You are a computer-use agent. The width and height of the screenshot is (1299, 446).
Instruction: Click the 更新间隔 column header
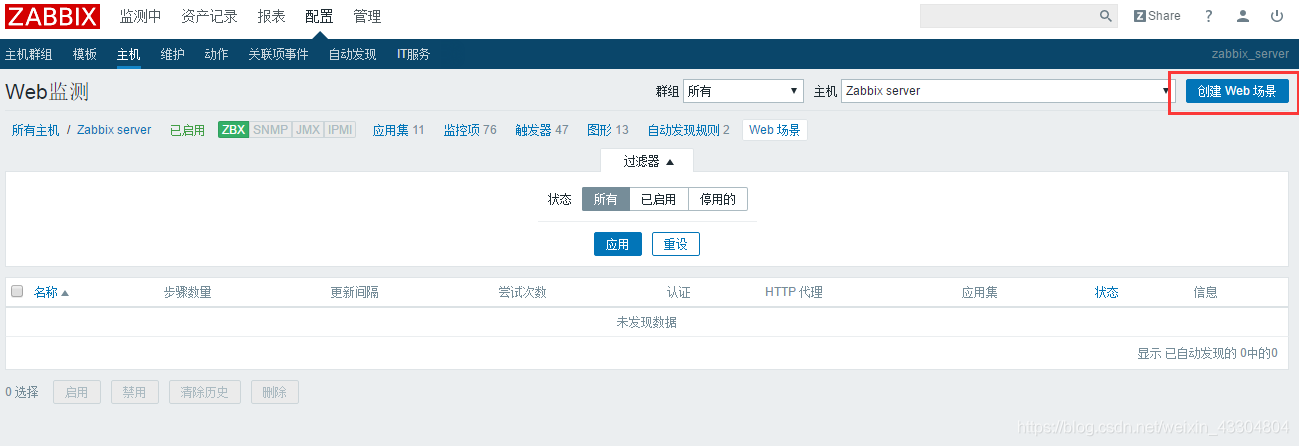[355, 292]
